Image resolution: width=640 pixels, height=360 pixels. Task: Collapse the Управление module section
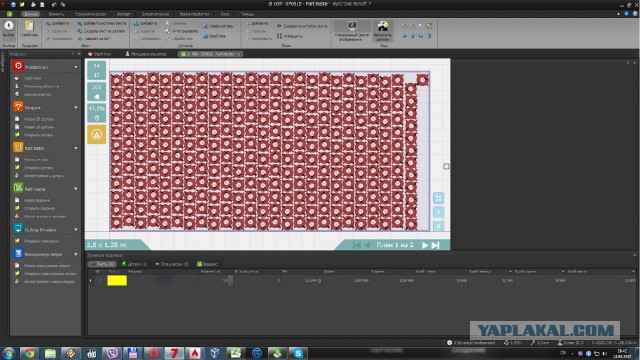(x=76, y=67)
